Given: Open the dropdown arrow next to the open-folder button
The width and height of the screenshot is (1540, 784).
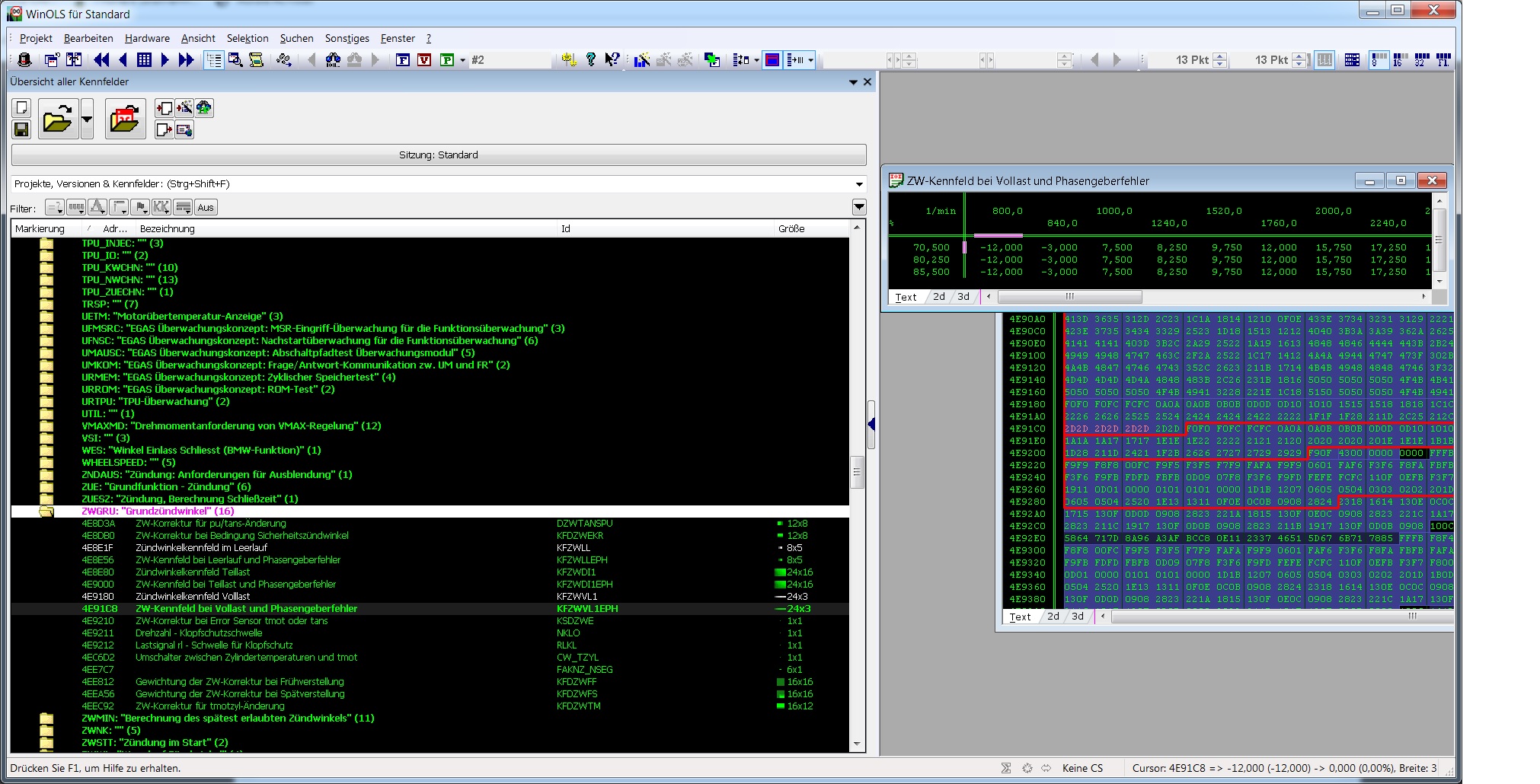Looking at the screenshot, I should pyautogui.click(x=87, y=119).
